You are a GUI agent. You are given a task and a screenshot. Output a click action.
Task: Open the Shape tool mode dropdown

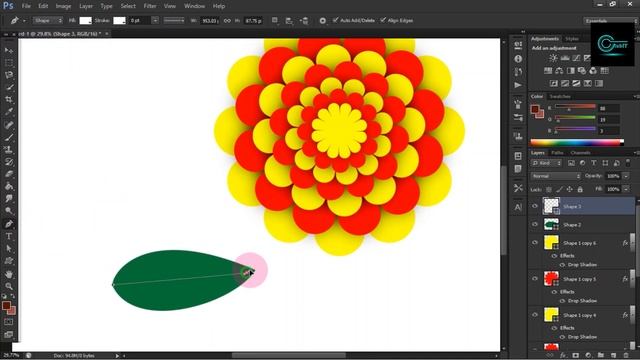pos(48,20)
